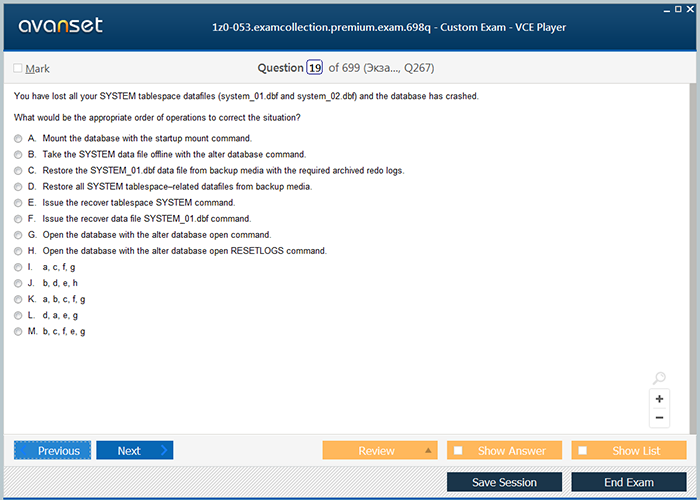Click the Save Session button

pos(504,482)
